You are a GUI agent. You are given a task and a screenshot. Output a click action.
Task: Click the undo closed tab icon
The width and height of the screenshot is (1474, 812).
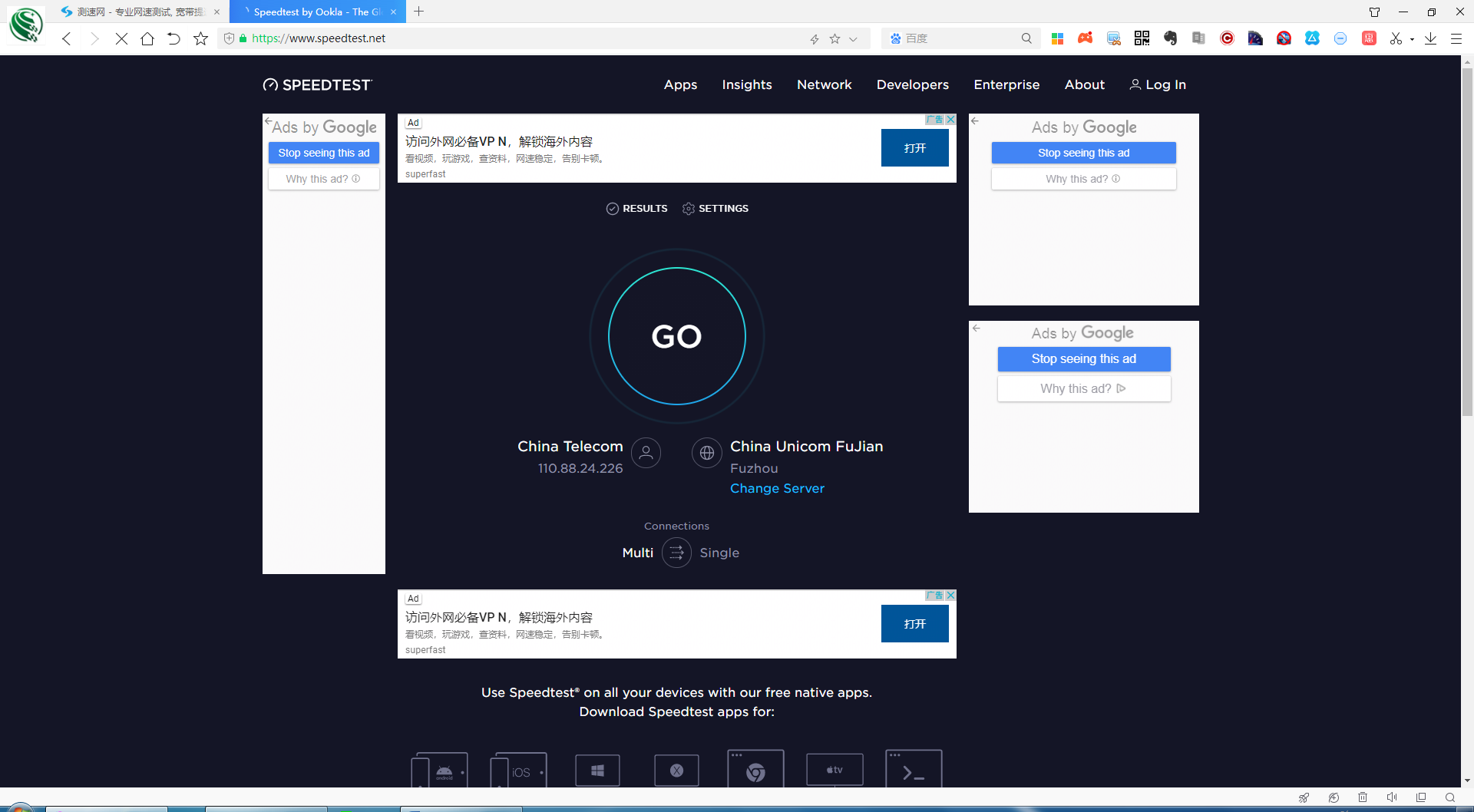click(174, 38)
